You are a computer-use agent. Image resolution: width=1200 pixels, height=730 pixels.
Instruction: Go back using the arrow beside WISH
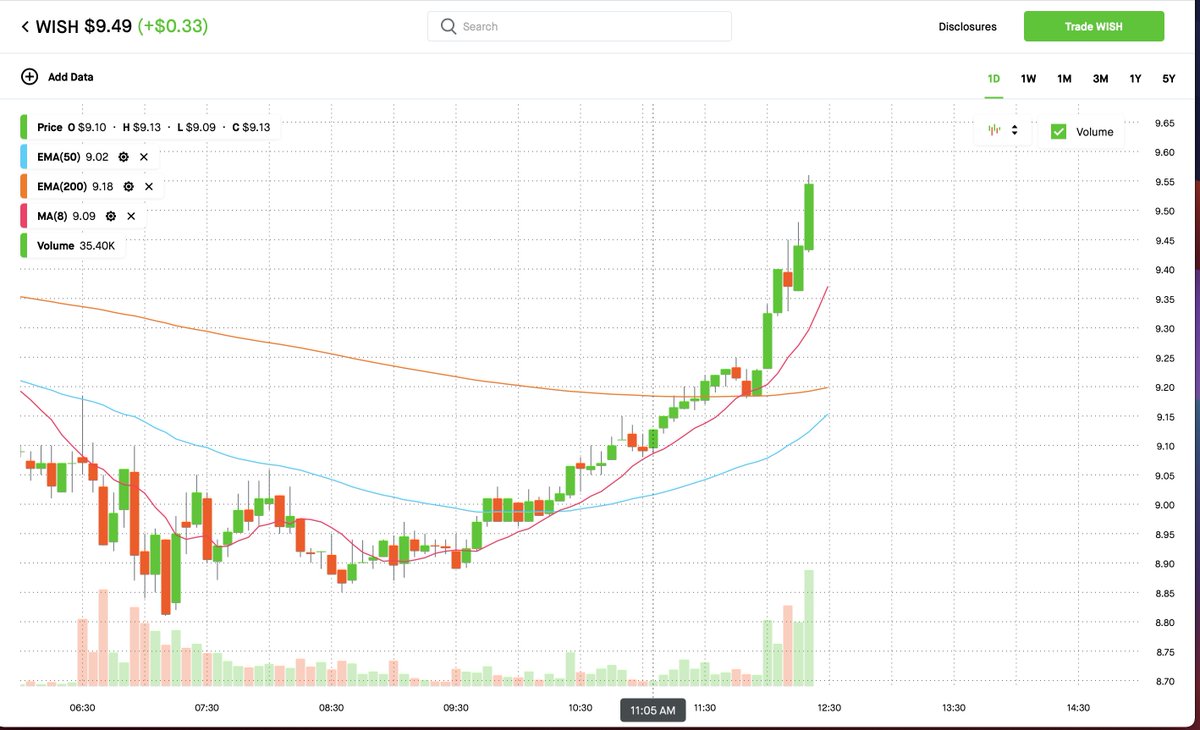(25, 27)
